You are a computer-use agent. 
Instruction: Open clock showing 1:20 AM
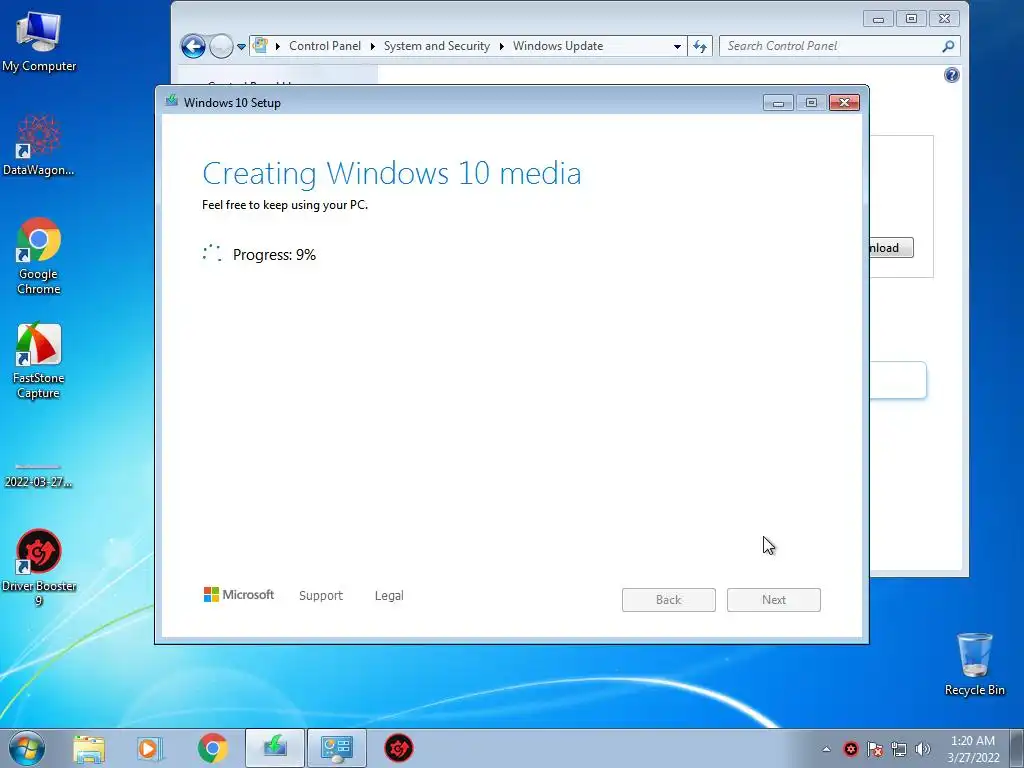coord(973,749)
